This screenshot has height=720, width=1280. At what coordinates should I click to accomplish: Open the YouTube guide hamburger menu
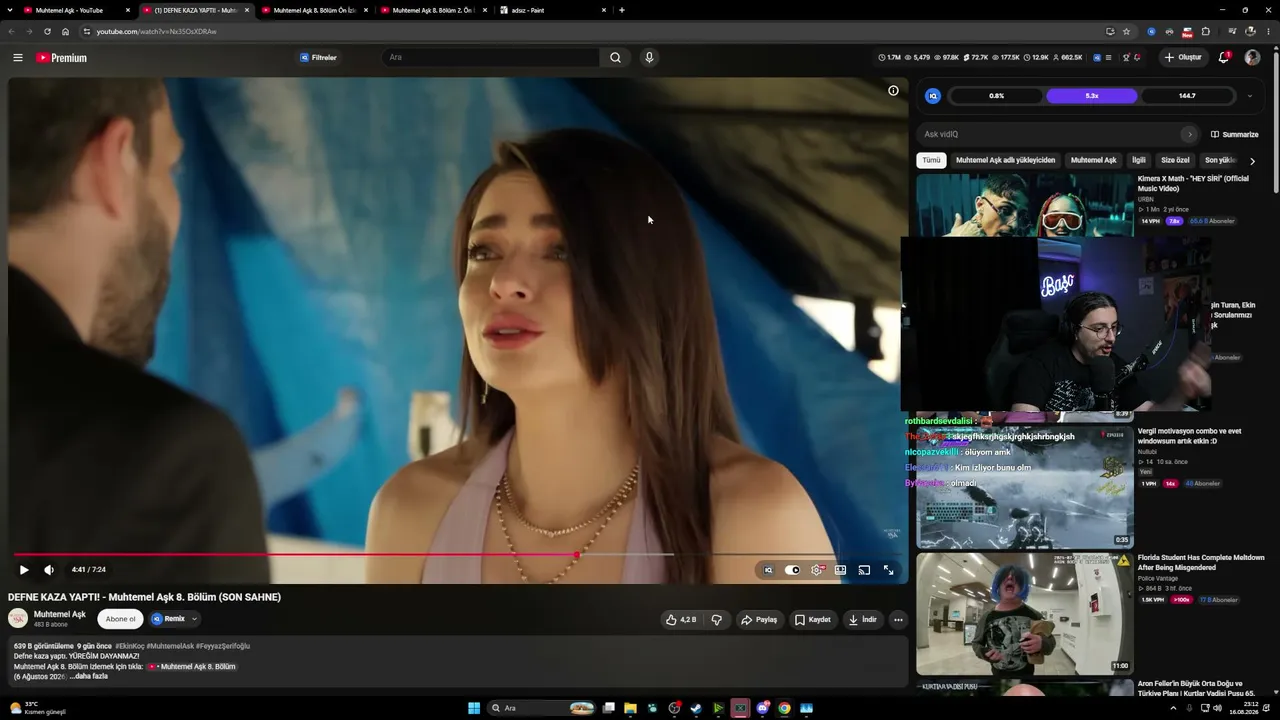point(18,58)
